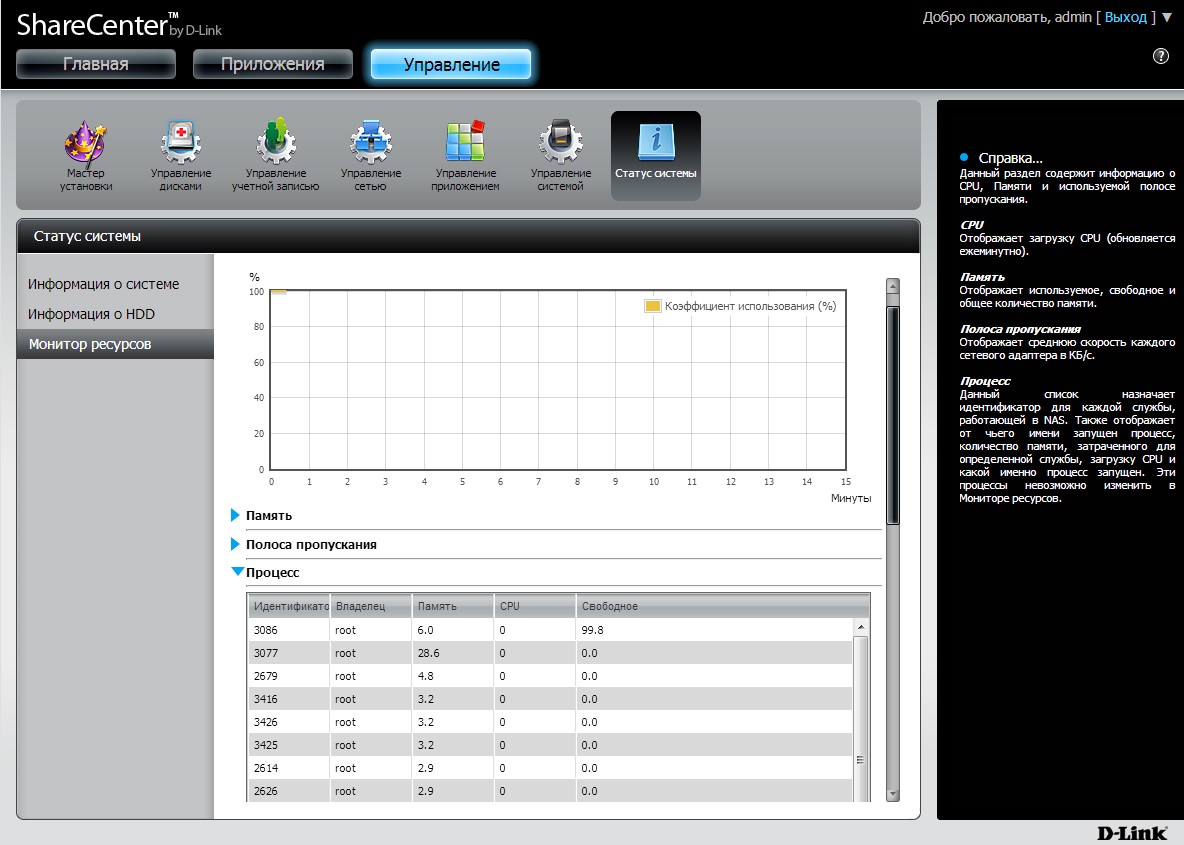The width and height of the screenshot is (1184, 845).
Task: Click the Выход logout link
Action: [x=1126, y=17]
